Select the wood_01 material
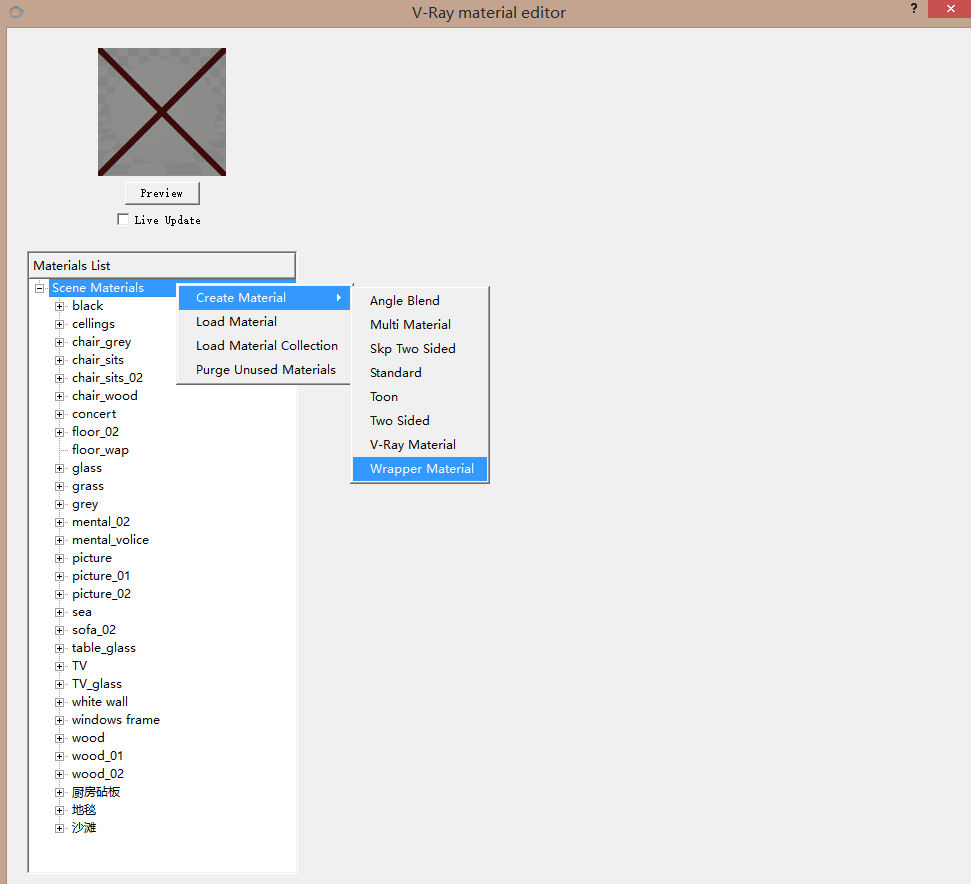Screen dimensions: 971x884 97,756
